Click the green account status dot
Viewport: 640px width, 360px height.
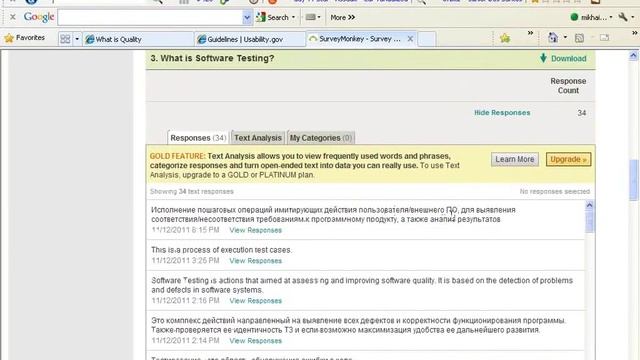point(574,17)
